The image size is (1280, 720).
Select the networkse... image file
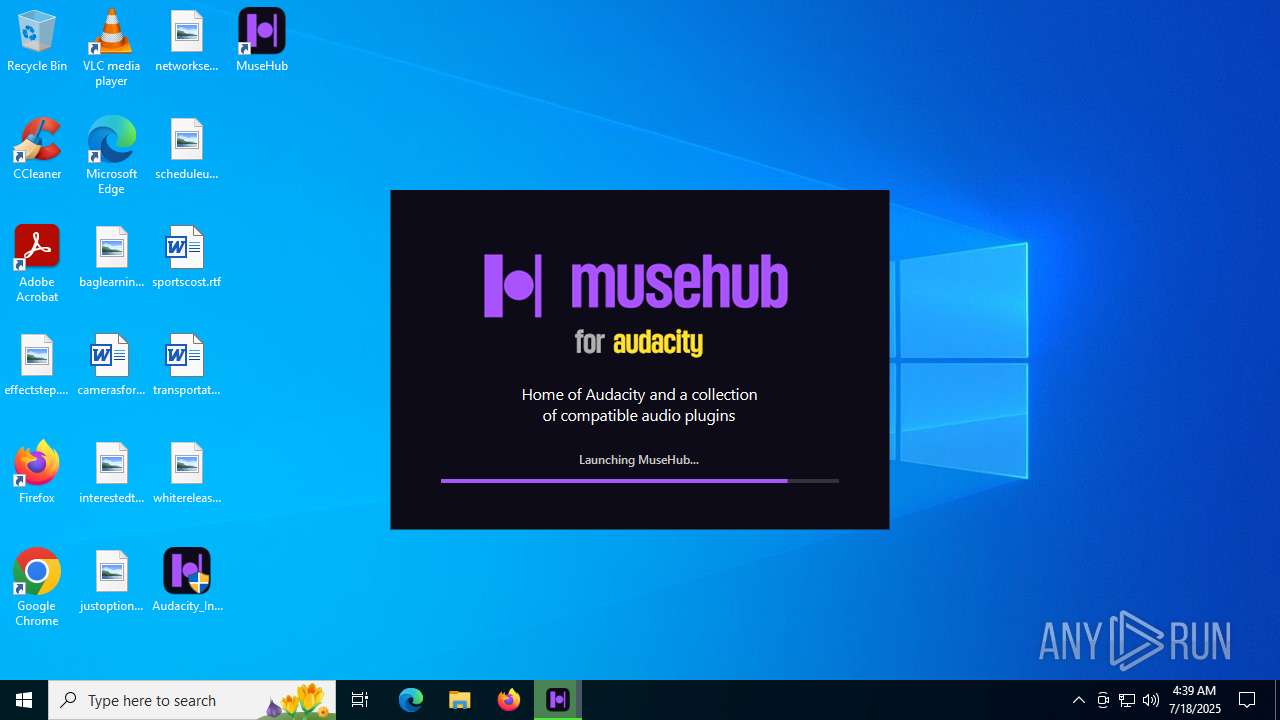(x=187, y=41)
